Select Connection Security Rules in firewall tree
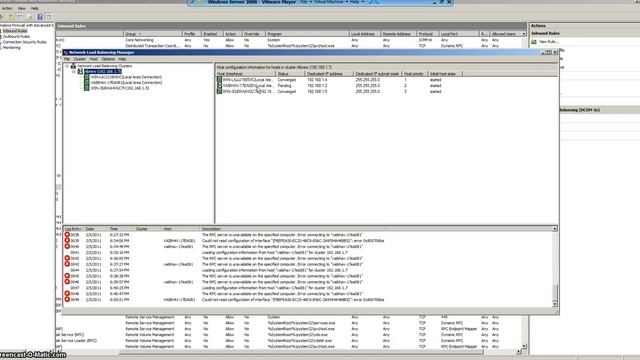Viewport: 640px width, 360px height. click(x=24, y=42)
